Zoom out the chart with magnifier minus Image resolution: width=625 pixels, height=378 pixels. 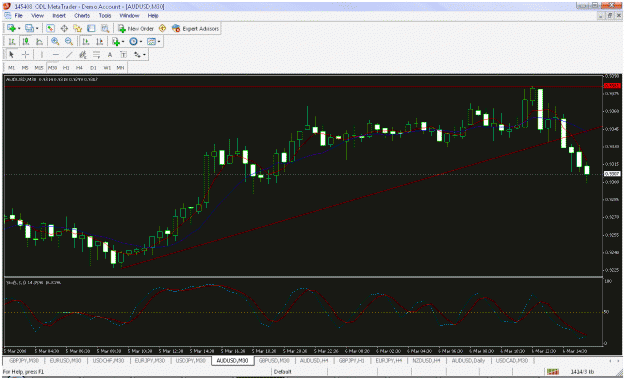69,41
